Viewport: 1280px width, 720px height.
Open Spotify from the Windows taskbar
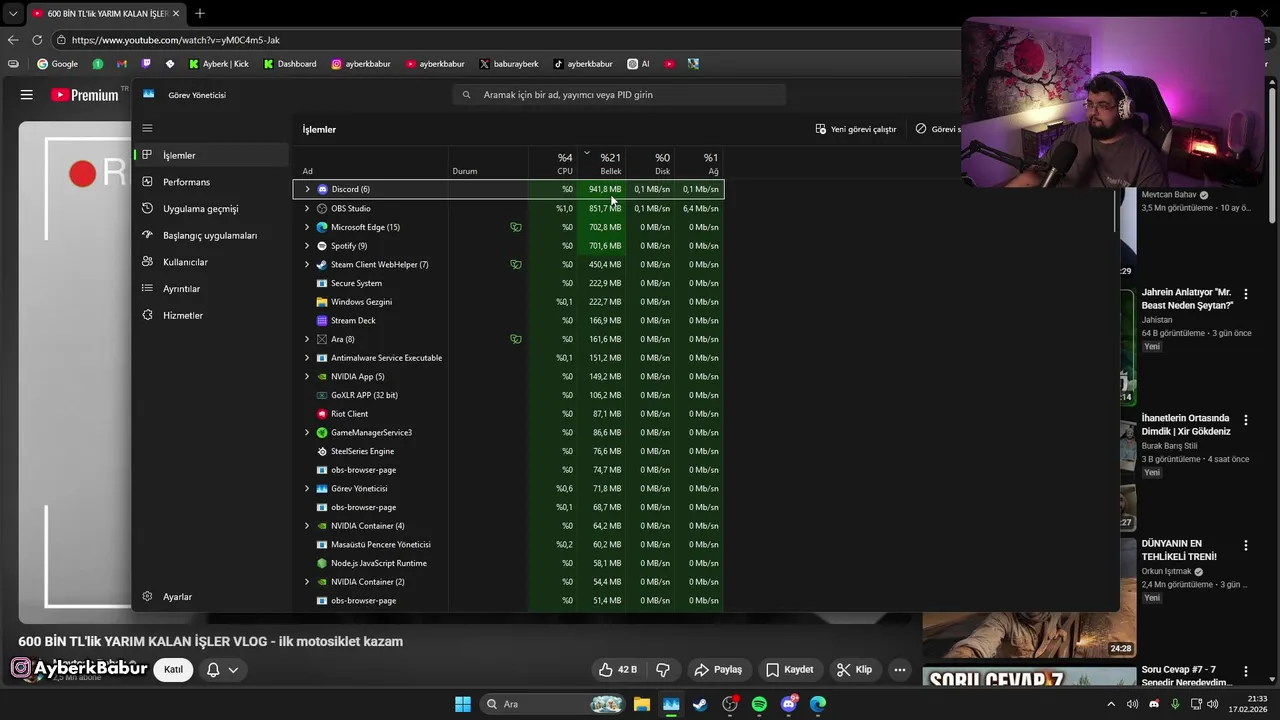(759, 704)
